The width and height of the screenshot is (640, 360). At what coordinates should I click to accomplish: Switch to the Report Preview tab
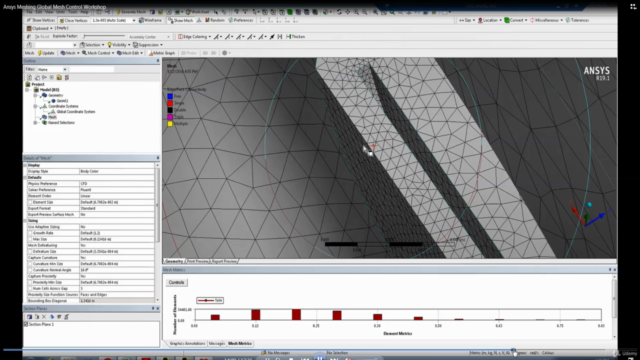224,261
